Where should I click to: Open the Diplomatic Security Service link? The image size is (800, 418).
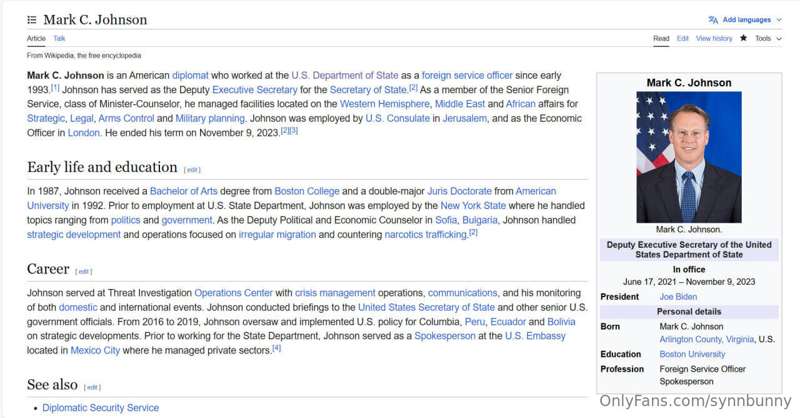pos(101,408)
